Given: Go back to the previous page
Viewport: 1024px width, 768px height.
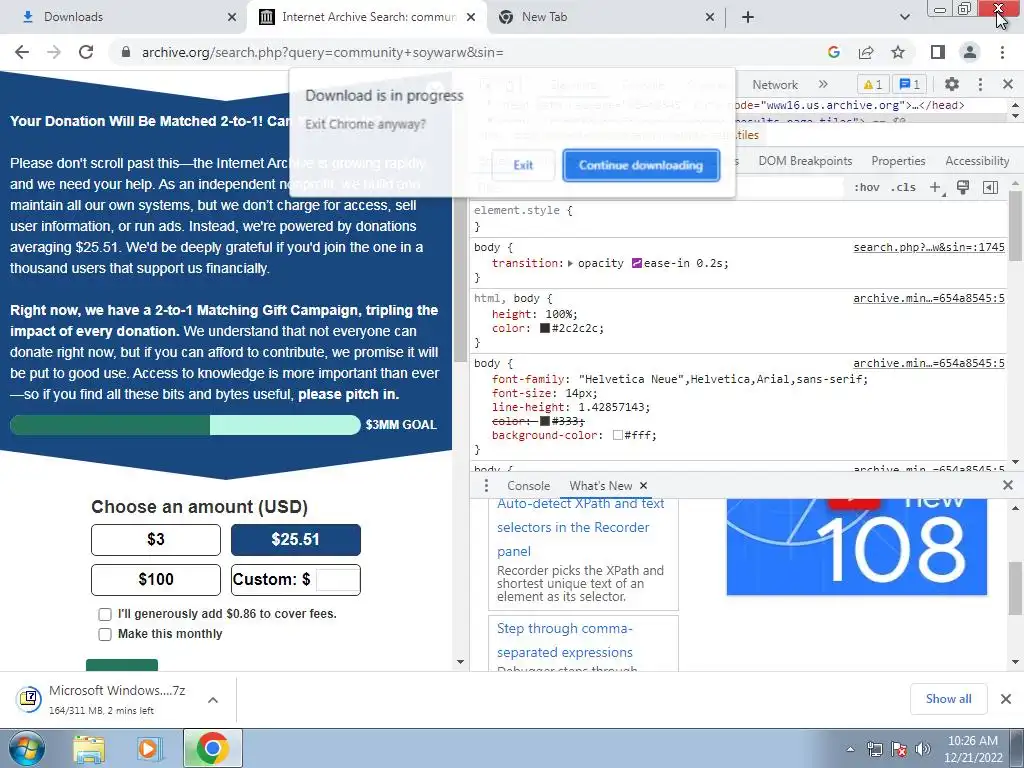Looking at the screenshot, I should [22, 52].
